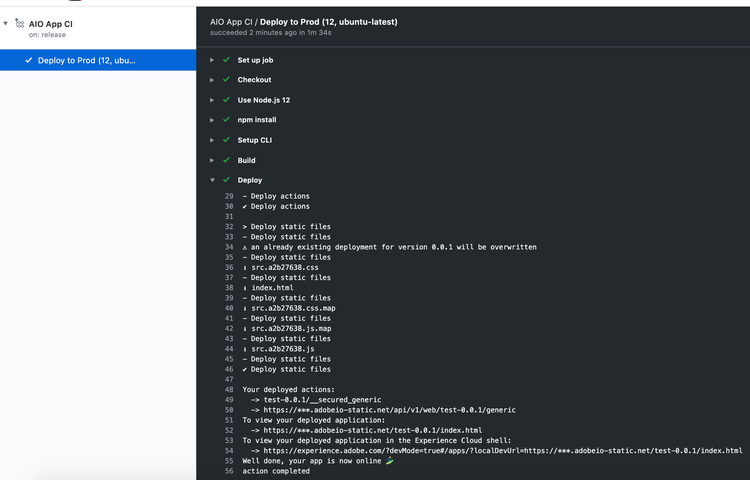This screenshot has width=750, height=480.
Task: Expand the Set up job step
Action: pos(212,60)
